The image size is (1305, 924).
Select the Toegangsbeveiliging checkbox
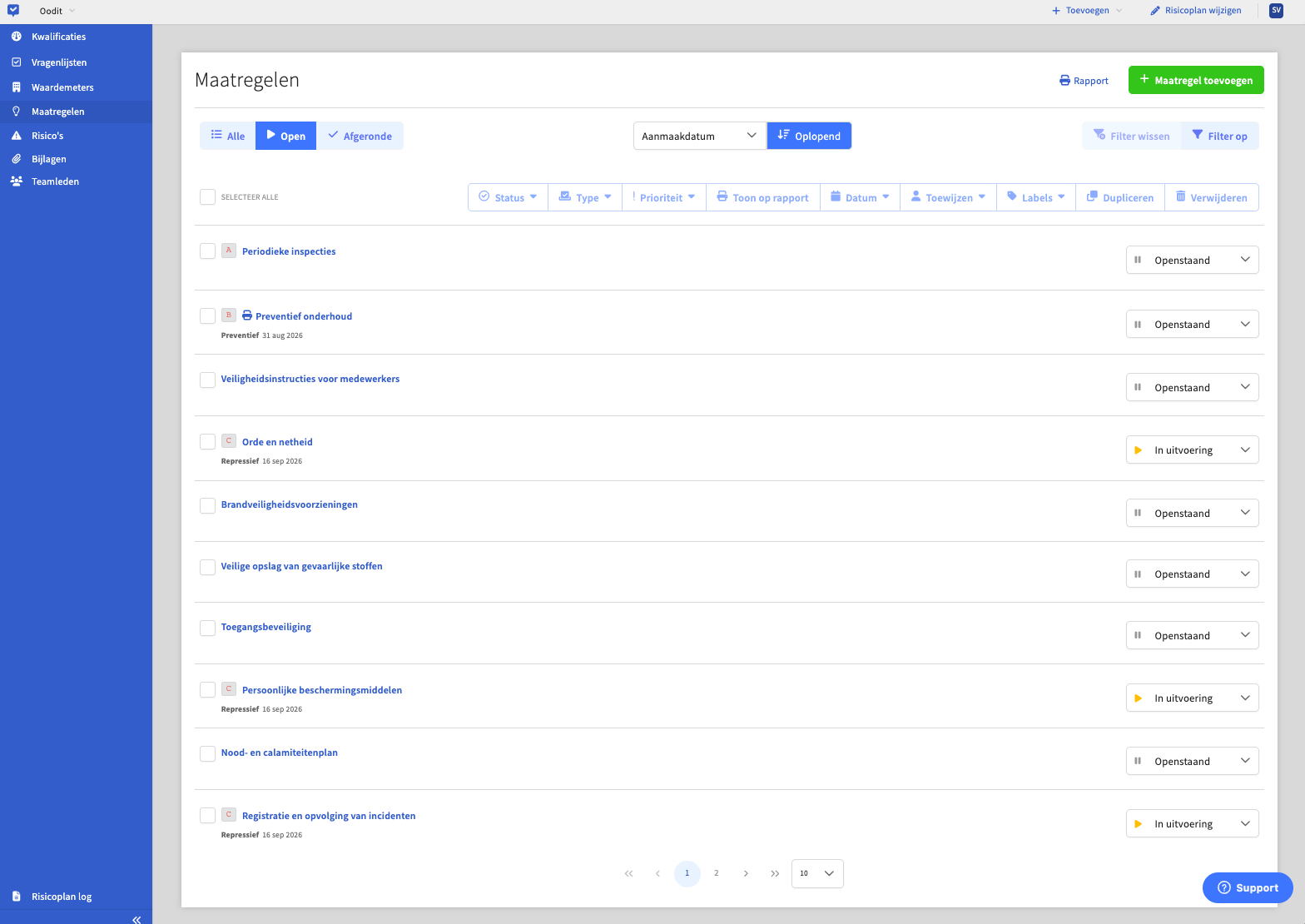tap(208, 628)
